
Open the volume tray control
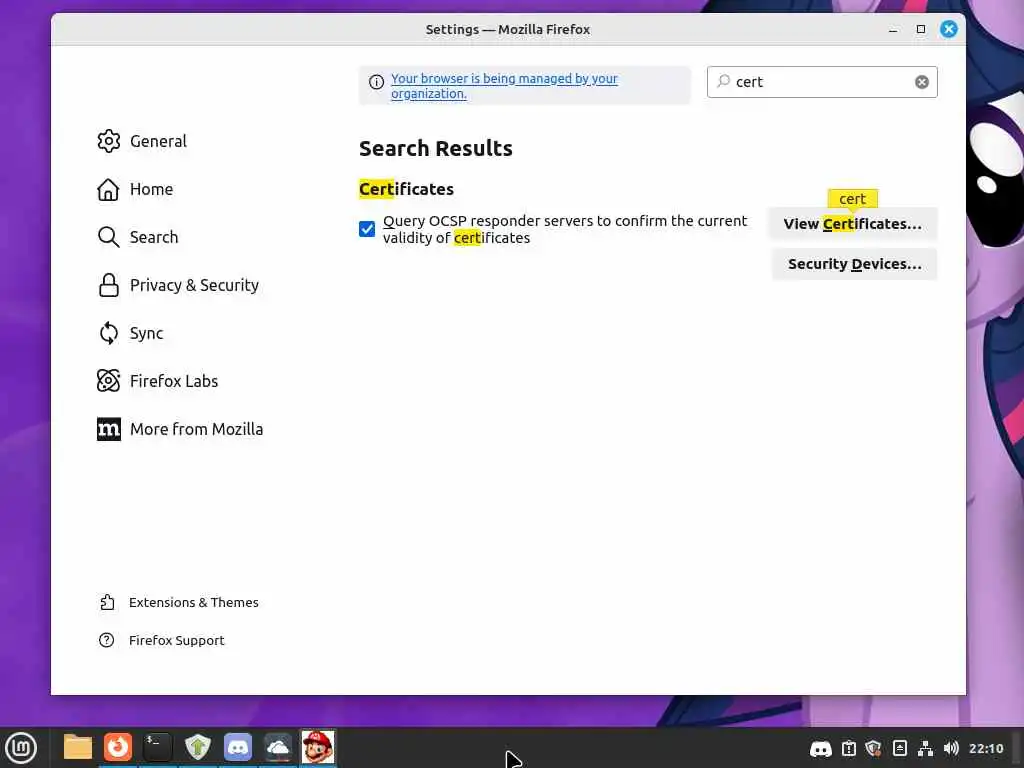(x=951, y=748)
